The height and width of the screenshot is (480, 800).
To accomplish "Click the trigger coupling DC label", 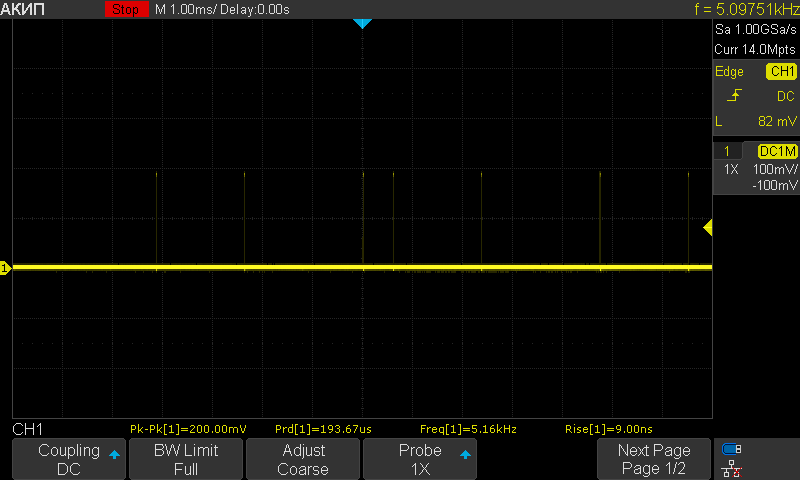I will point(786,96).
